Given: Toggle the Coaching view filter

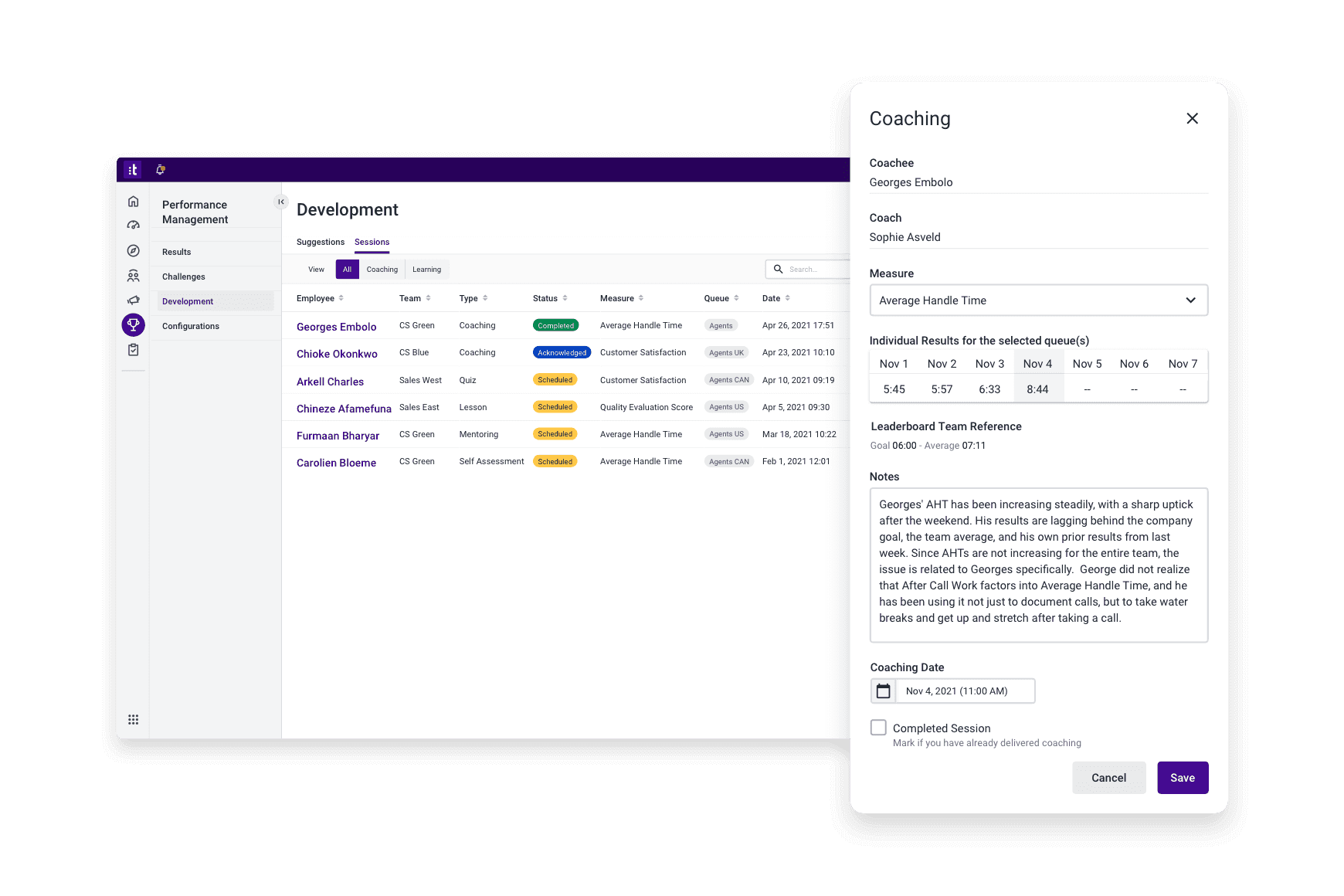Looking at the screenshot, I should tap(382, 269).
